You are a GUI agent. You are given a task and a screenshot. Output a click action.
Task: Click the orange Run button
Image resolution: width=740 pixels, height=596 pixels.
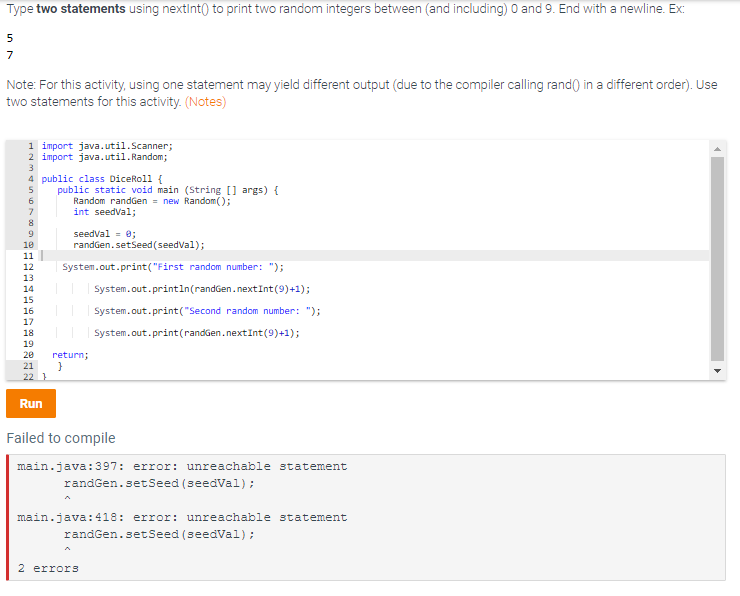(31, 403)
